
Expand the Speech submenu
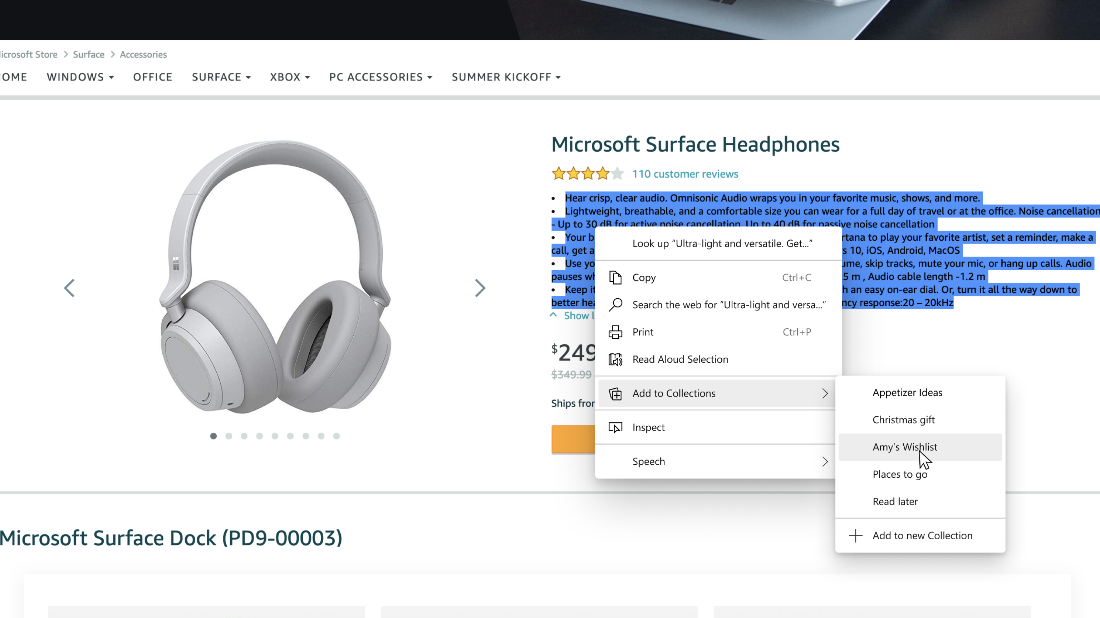click(x=718, y=462)
